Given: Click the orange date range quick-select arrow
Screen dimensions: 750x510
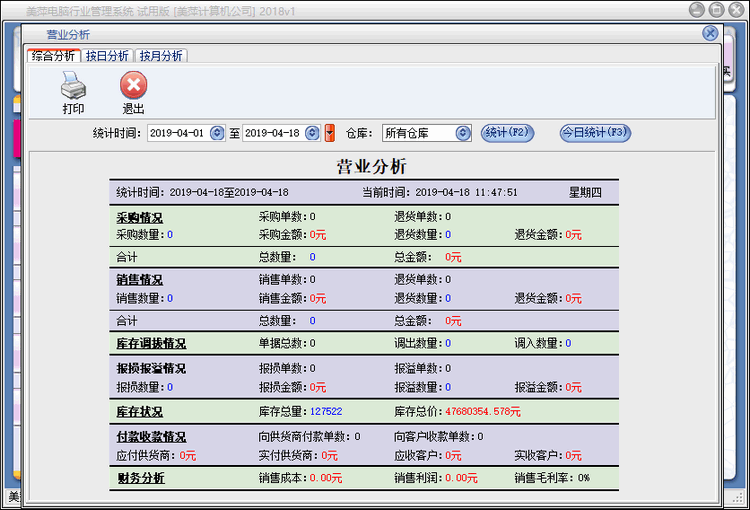Looking at the screenshot, I should pyautogui.click(x=329, y=133).
